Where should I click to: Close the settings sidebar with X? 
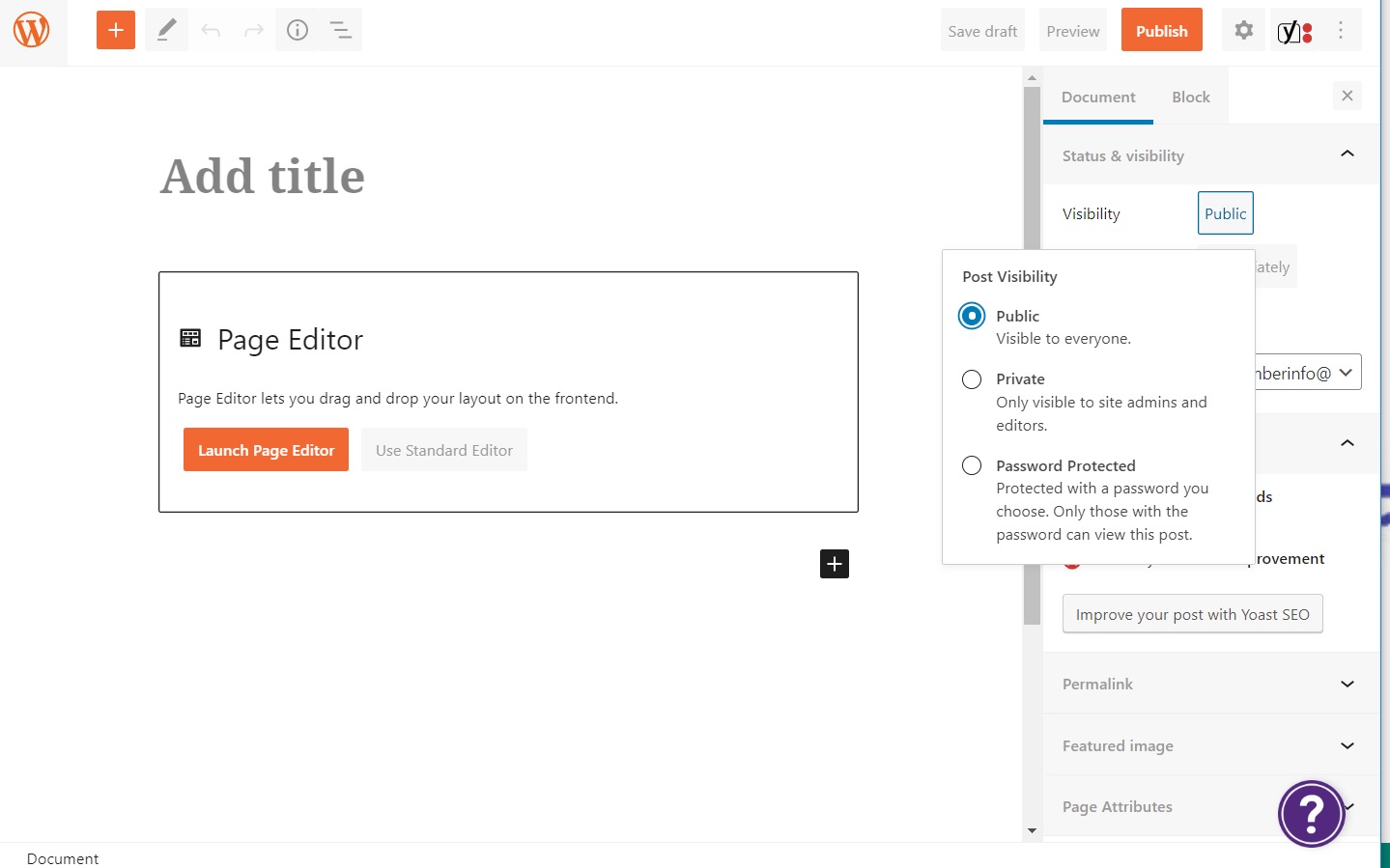(x=1347, y=96)
